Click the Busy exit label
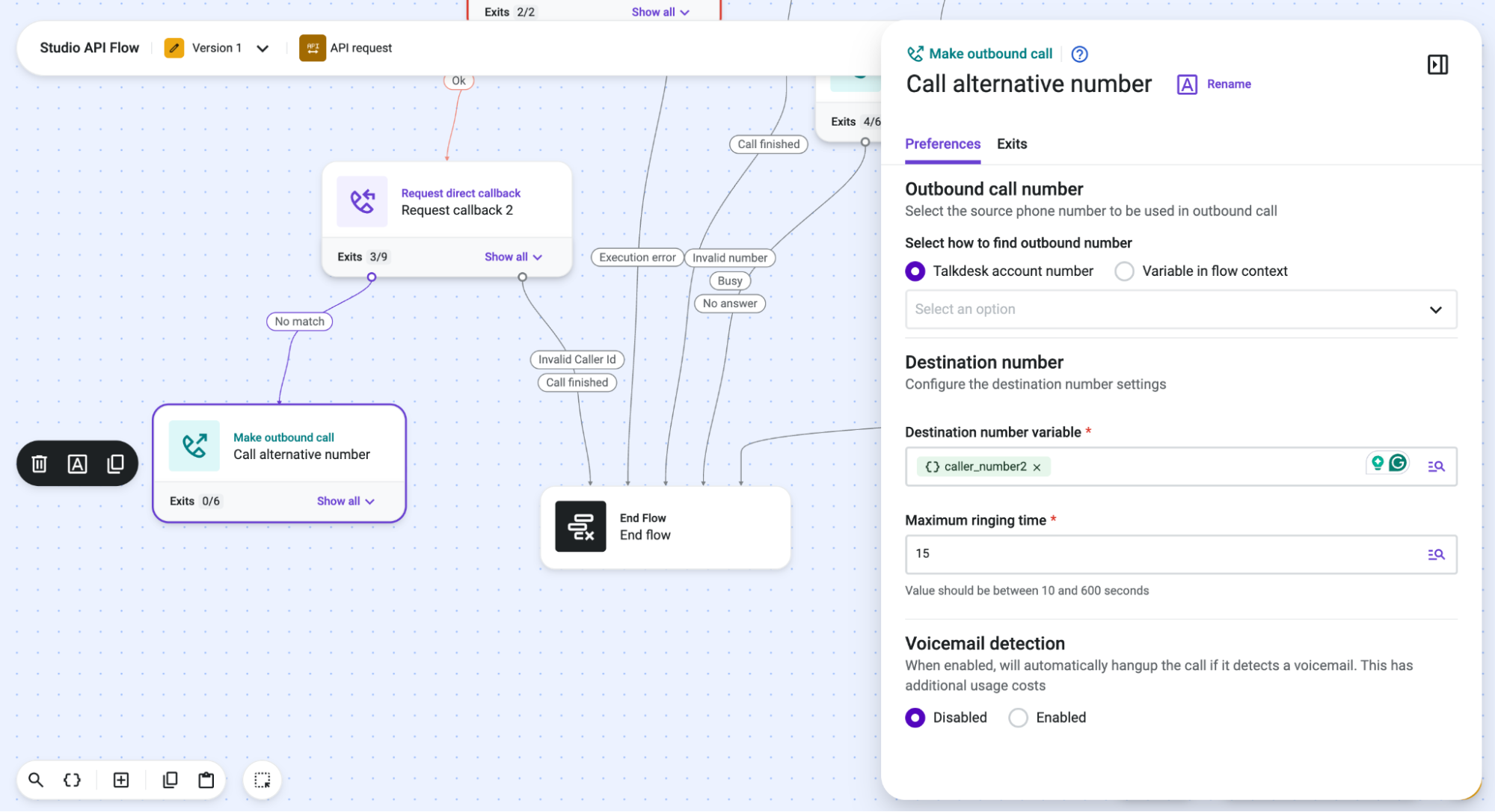This screenshot has width=1495, height=812. click(x=730, y=281)
